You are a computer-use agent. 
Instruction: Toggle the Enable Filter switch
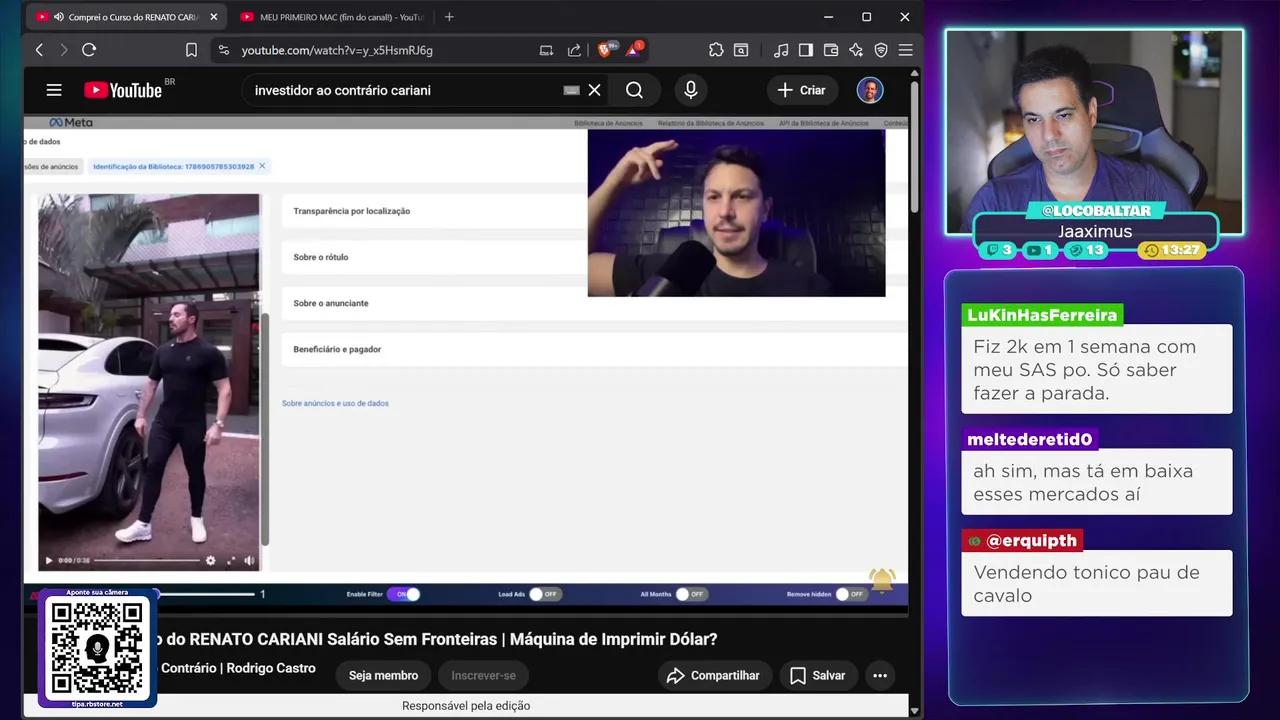tap(404, 594)
